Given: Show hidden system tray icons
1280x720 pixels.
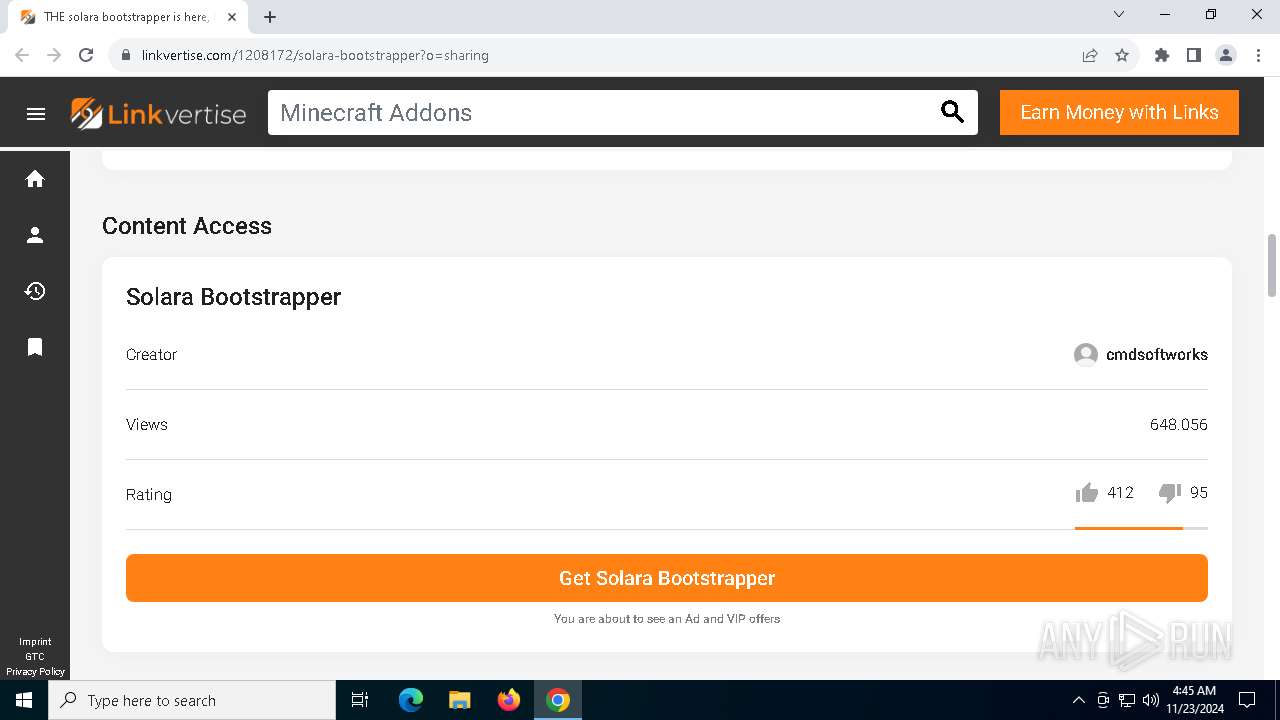Looking at the screenshot, I should [1078, 700].
